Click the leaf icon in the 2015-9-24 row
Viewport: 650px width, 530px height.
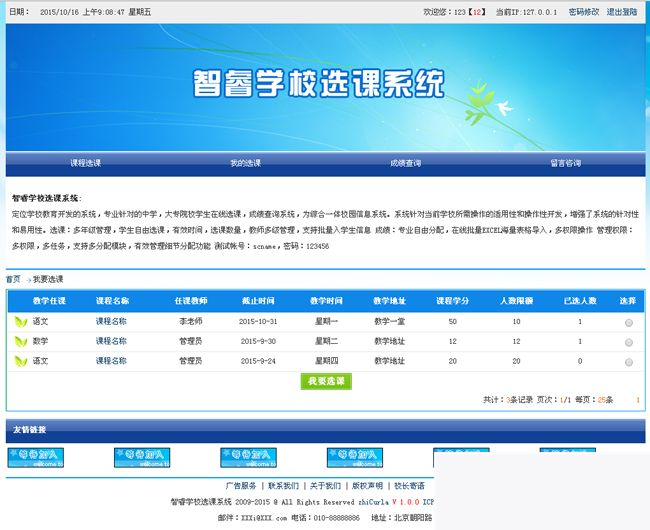coord(21,361)
